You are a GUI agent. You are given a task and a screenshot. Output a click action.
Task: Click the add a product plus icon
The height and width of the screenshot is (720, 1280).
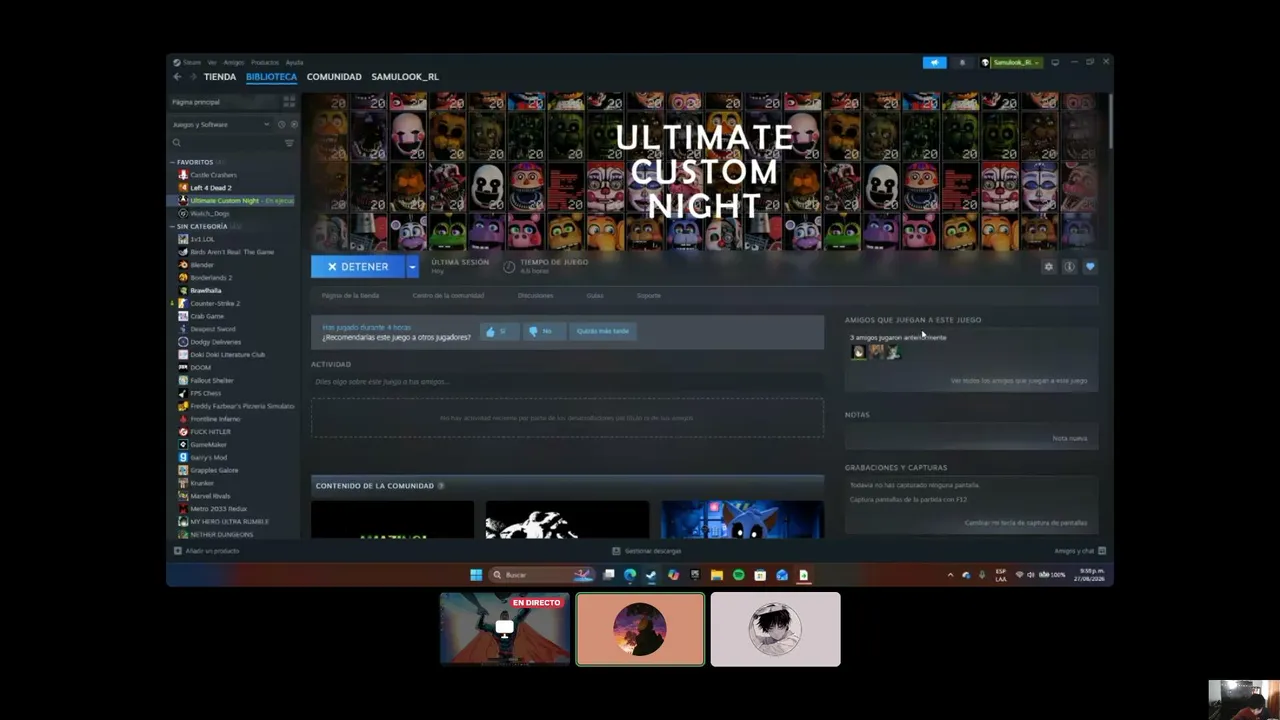(x=178, y=551)
